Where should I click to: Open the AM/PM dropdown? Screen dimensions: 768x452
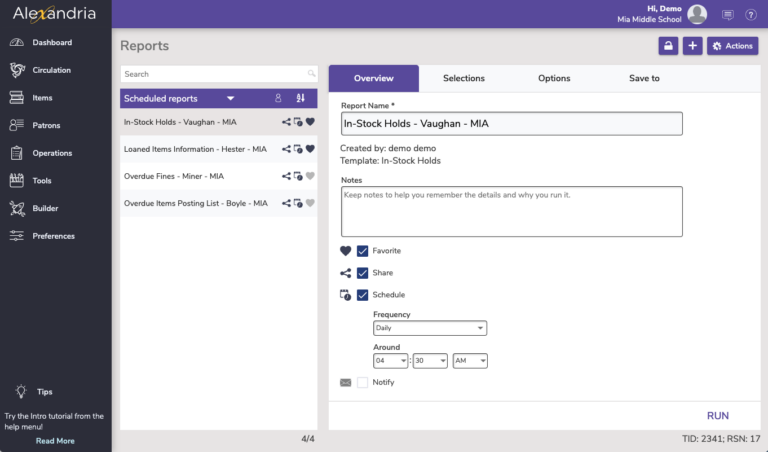point(470,361)
